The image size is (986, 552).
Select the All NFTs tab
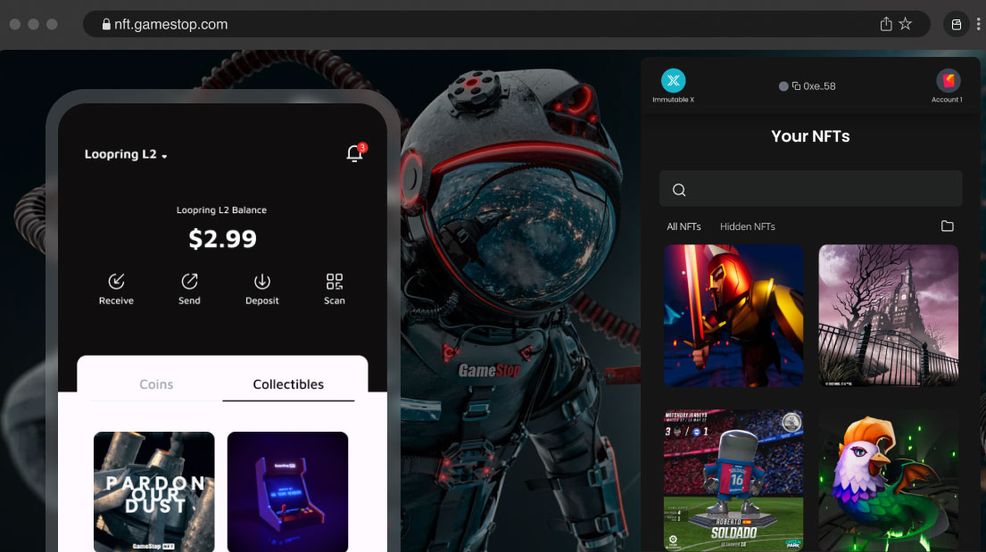coord(684,226)
